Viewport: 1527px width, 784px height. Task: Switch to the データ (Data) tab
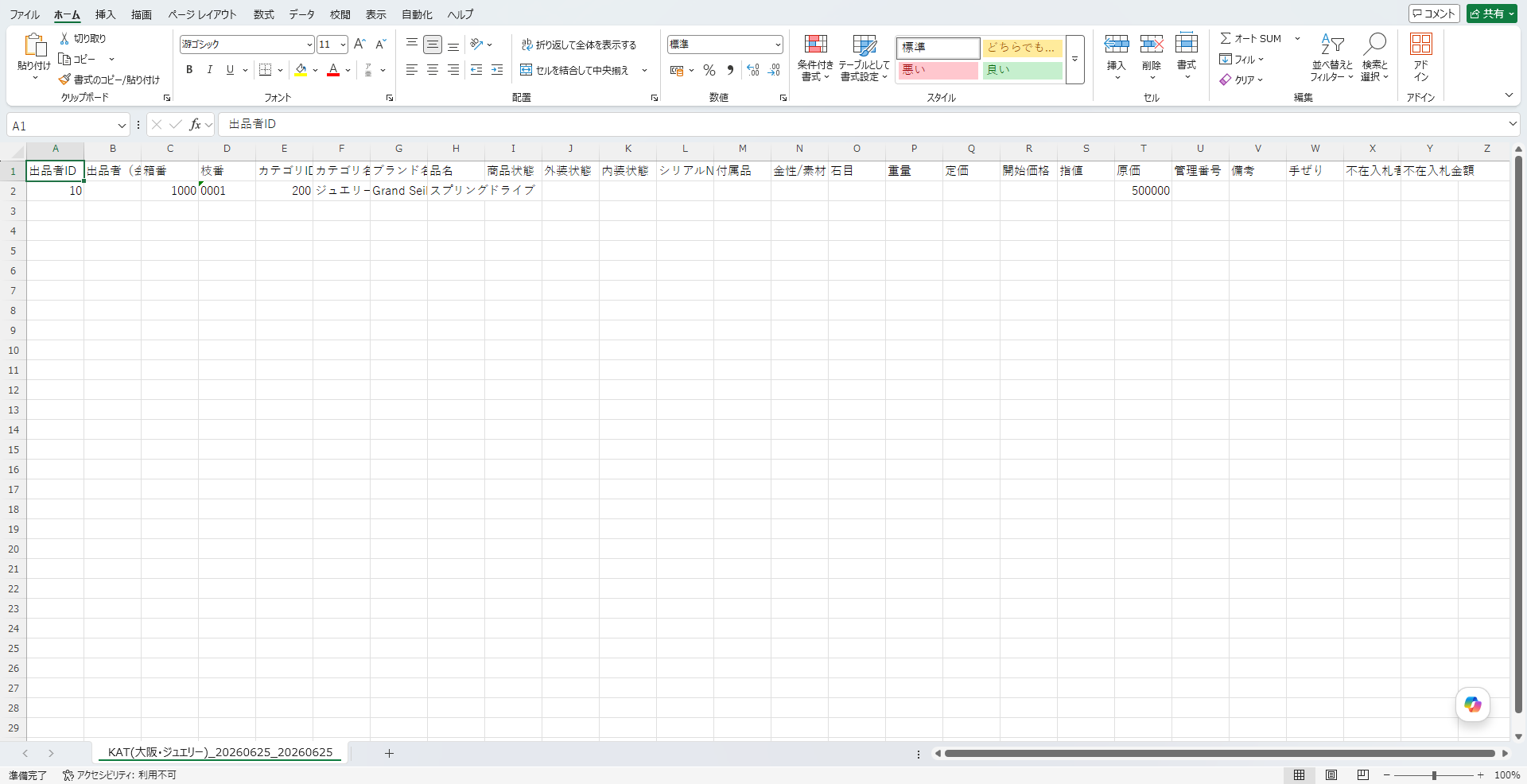(301, 14)
